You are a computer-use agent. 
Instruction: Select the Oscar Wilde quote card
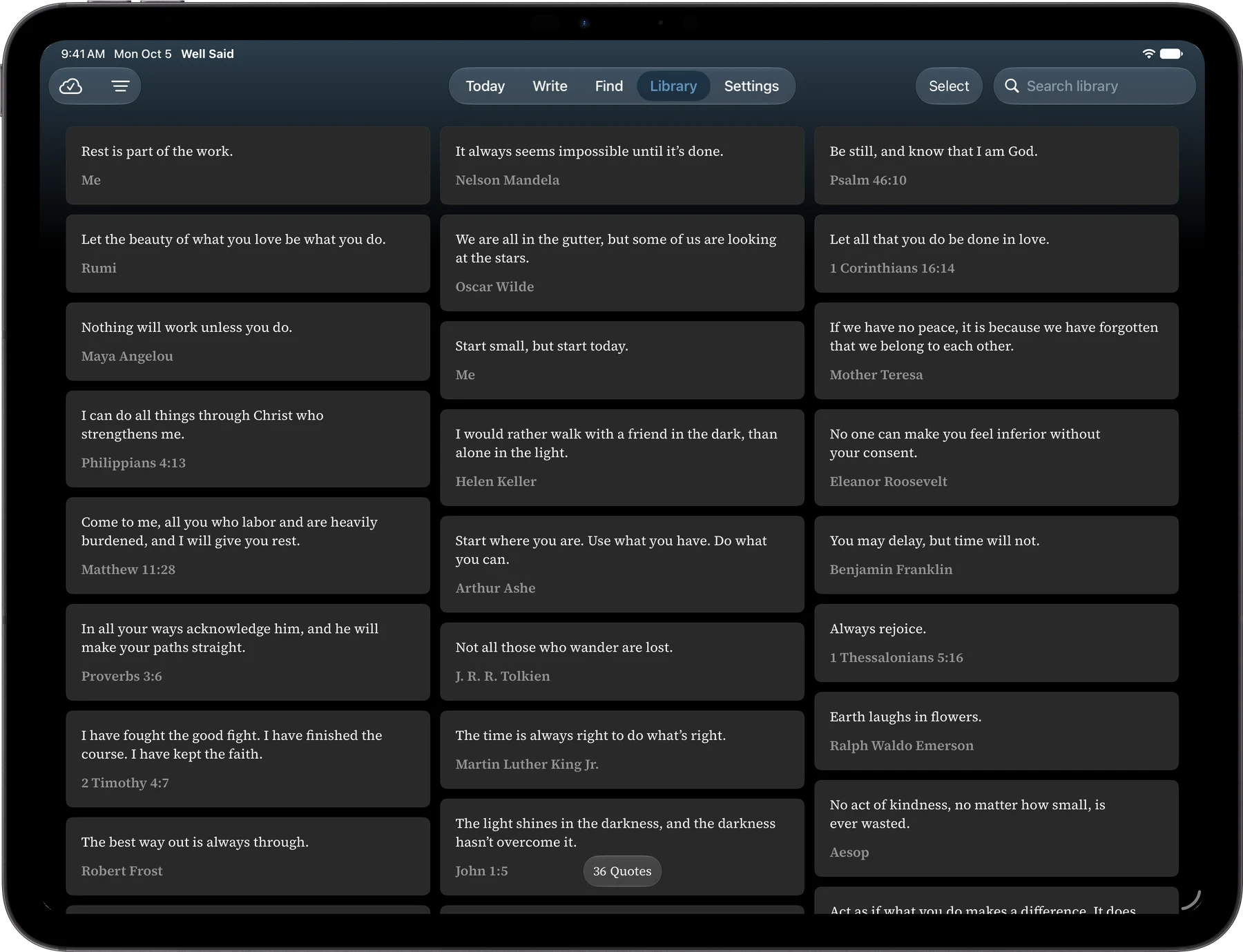point(622,262)
